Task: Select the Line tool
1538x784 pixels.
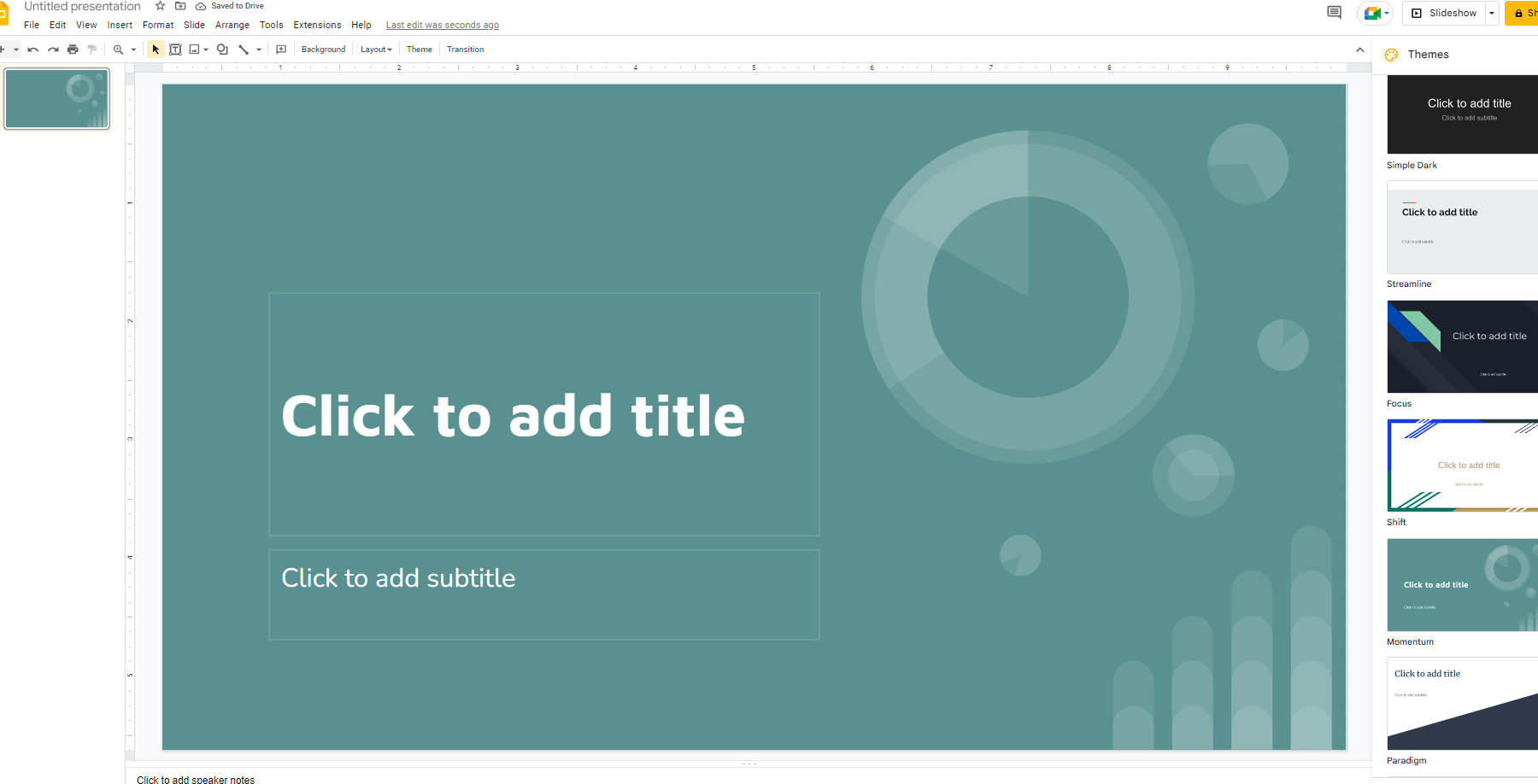Action: point(244,50)
